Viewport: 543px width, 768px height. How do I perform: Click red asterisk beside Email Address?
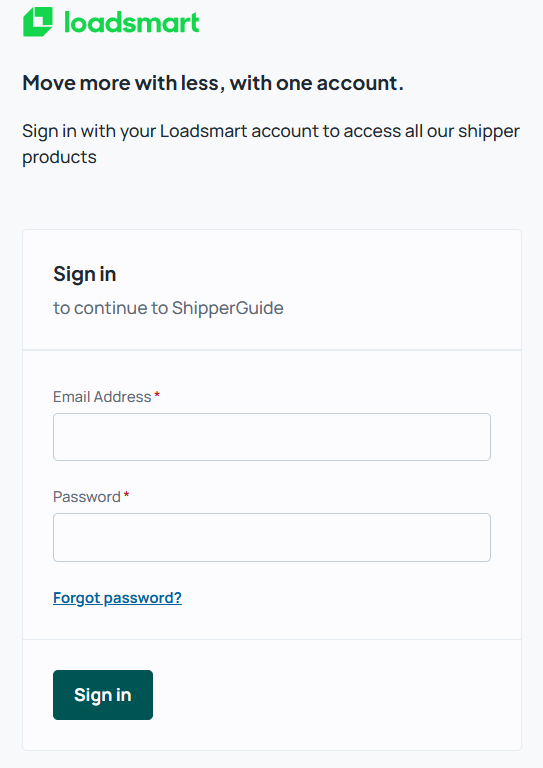click(x=157, y=395)
